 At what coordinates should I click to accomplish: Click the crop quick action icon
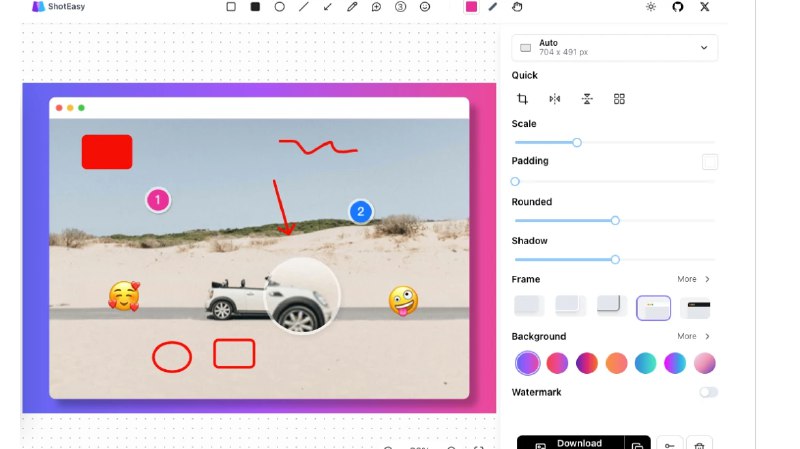pyautogui.click(x=522, y=99)
